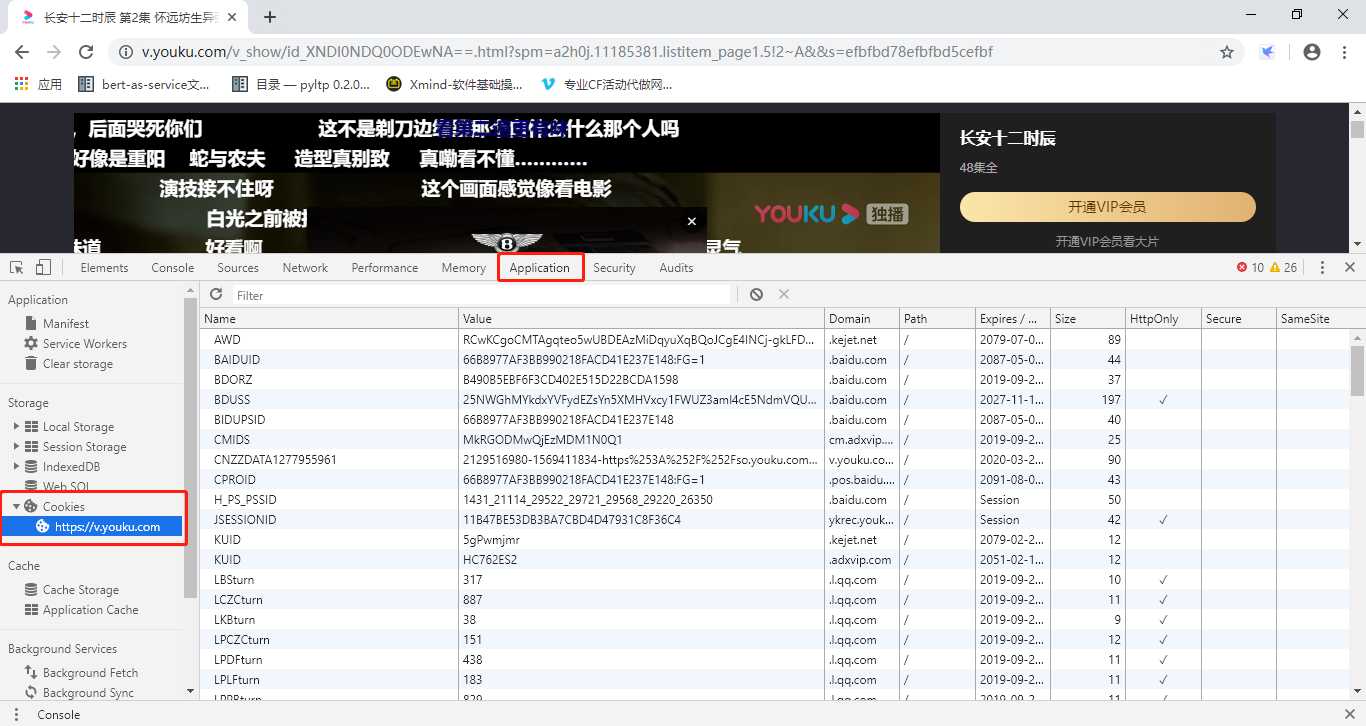Switch to the Performance tab

coord(385,268)
